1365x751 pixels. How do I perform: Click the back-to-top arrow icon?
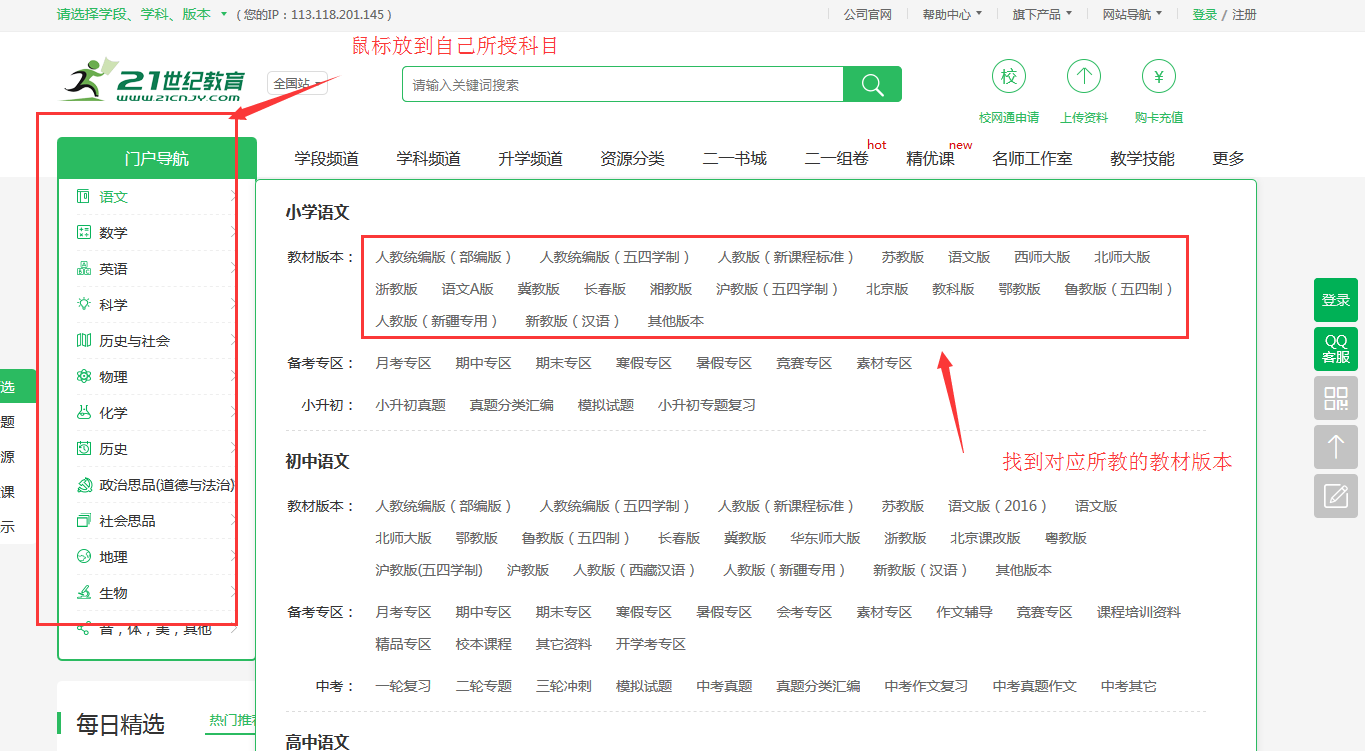[x=1335, y=447]
